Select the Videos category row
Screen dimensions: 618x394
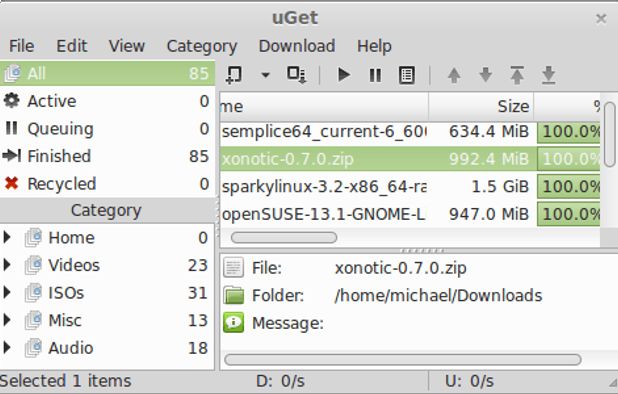107,265
